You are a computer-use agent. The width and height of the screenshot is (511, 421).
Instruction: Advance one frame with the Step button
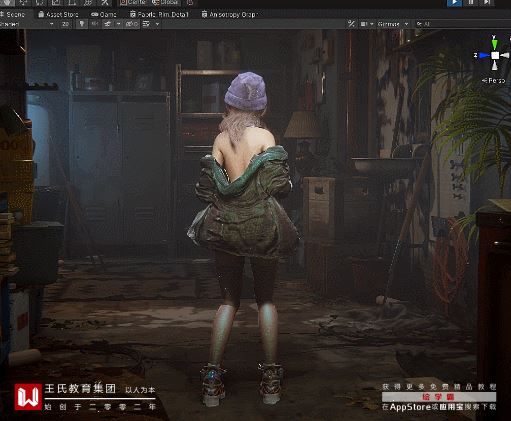[x=487, y=3]
